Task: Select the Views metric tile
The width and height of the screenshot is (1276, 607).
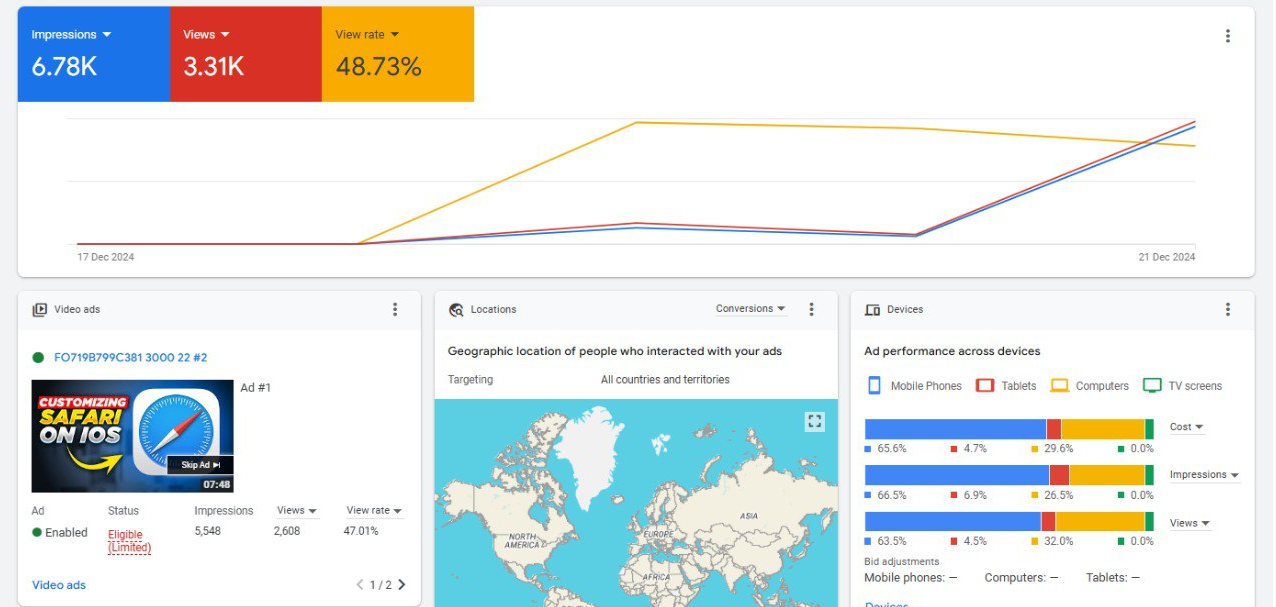Action: [246, 54]
